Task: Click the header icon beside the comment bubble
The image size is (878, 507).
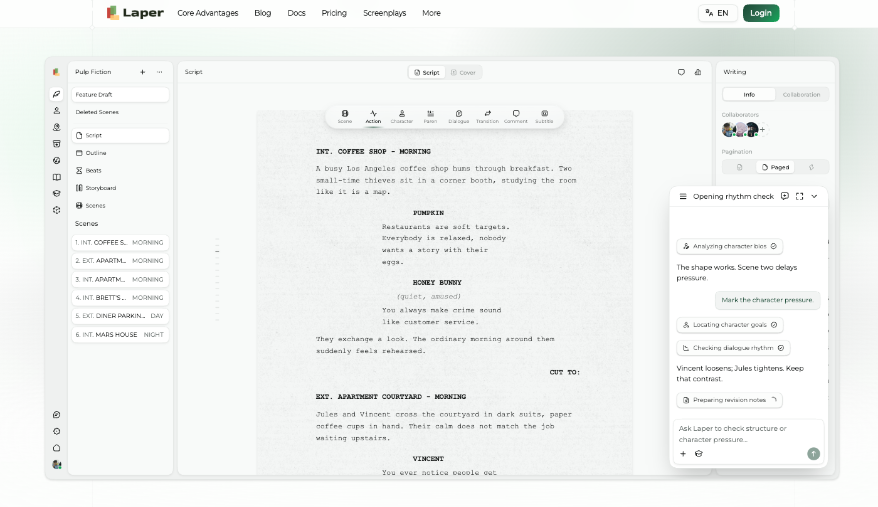Action: pyautogui.click(x=698, y=72)
